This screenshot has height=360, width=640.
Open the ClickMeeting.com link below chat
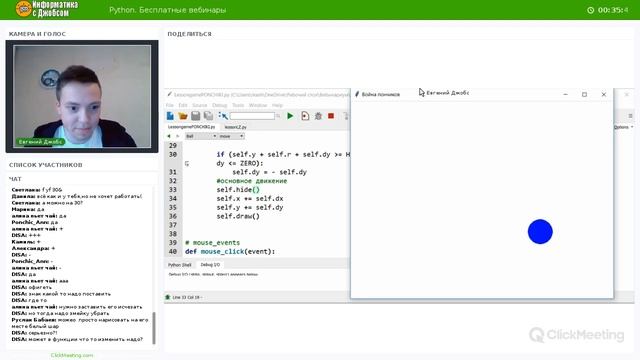pyautogui.click(x=72, y=355)
